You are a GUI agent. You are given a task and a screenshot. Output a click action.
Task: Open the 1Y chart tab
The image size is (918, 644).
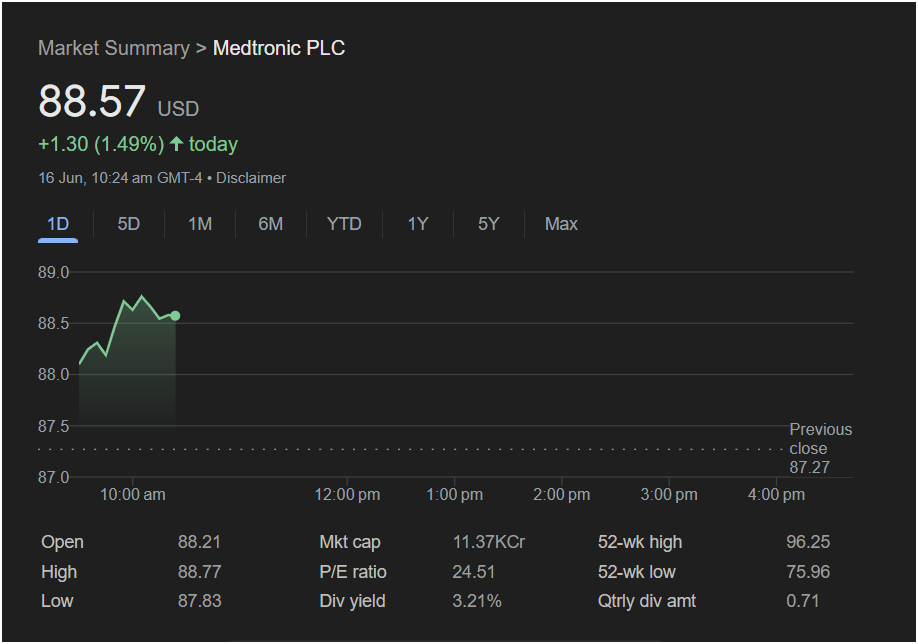pyautogui.click(x=417, y=224)
